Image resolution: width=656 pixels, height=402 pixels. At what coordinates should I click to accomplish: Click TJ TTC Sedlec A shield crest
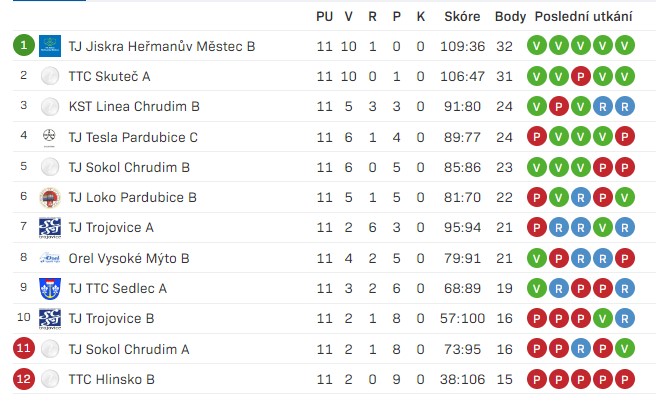click(x=50, y=289)
